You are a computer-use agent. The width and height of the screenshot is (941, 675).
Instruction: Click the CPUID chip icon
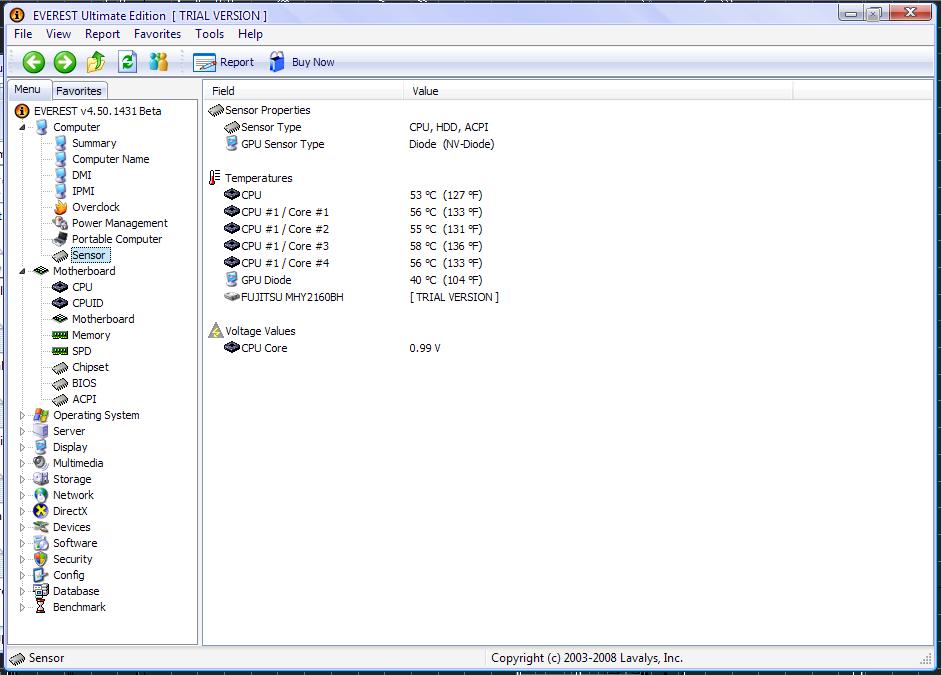60,303
